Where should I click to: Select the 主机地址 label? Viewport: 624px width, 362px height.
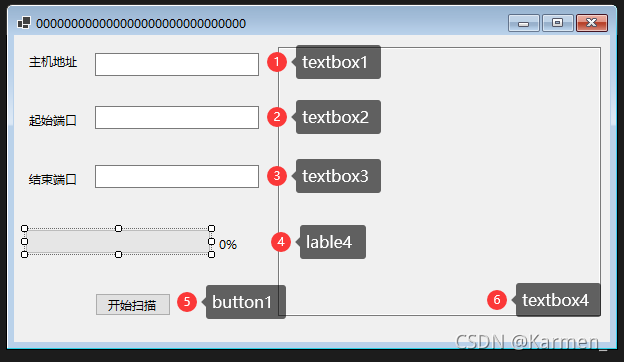pos(53,62)
